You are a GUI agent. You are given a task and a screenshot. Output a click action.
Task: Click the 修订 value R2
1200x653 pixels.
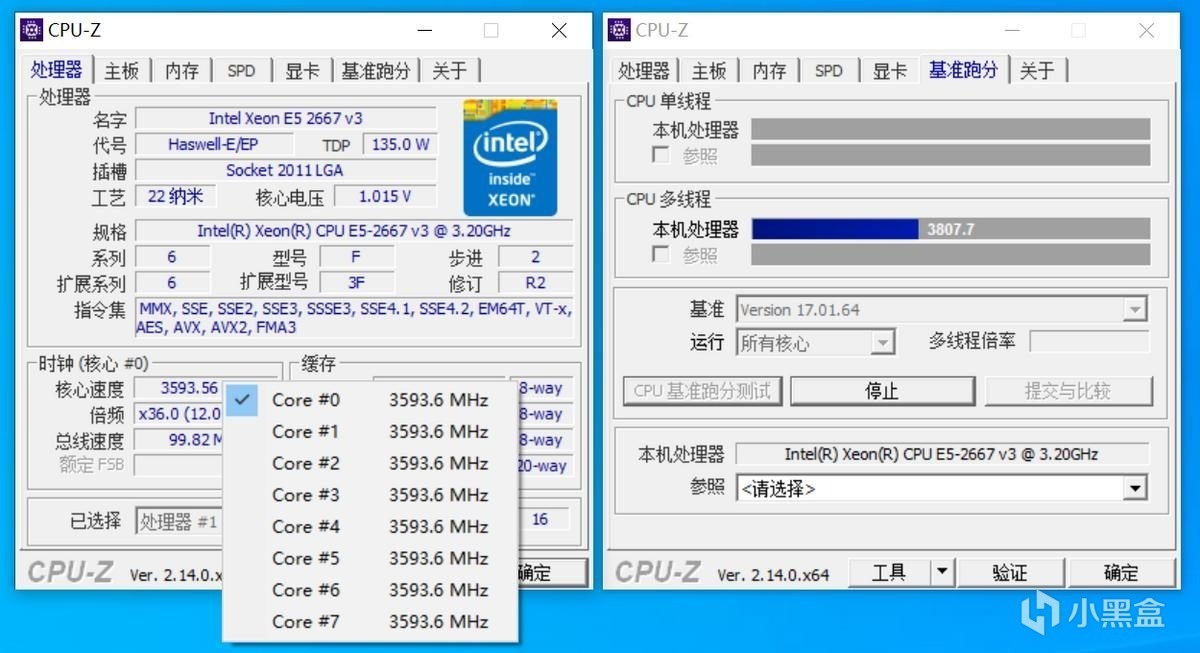point(535,283)
